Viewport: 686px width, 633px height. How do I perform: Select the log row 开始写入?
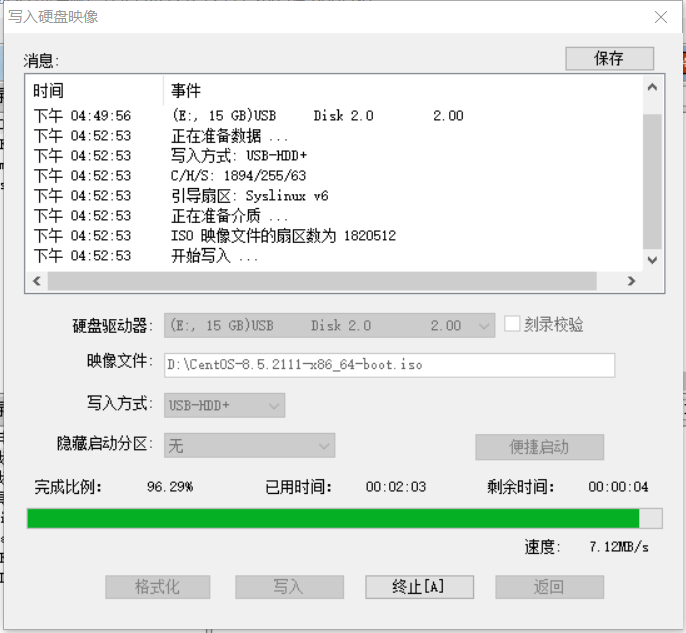pyautogui.click(x=334, y=256)
